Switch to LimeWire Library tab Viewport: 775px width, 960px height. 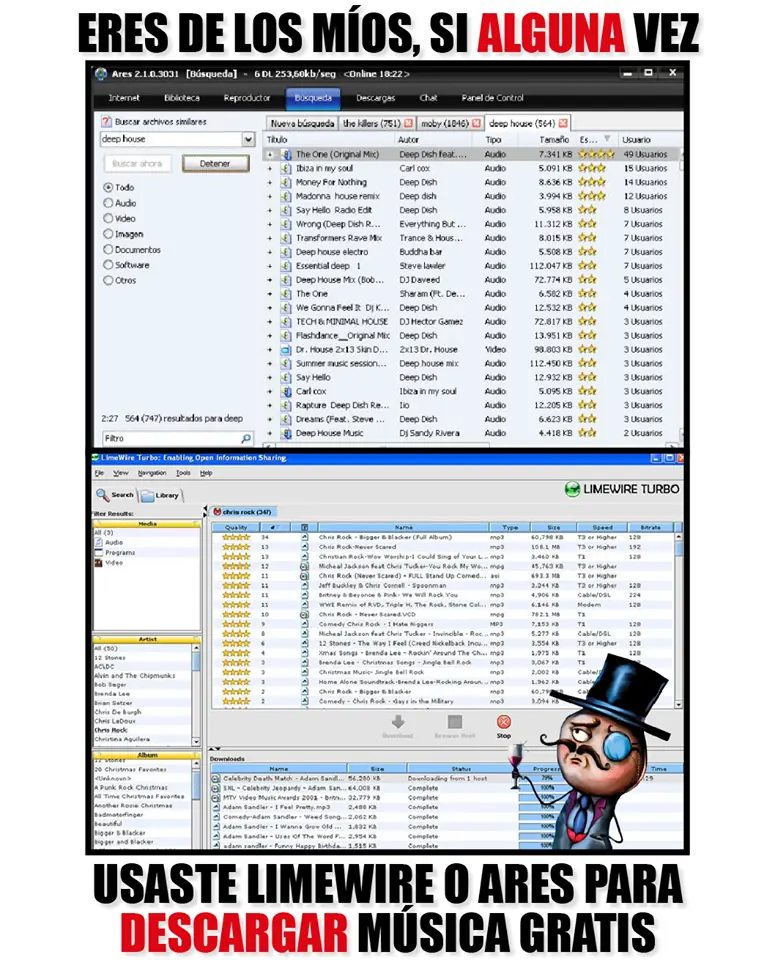(160, 495)
